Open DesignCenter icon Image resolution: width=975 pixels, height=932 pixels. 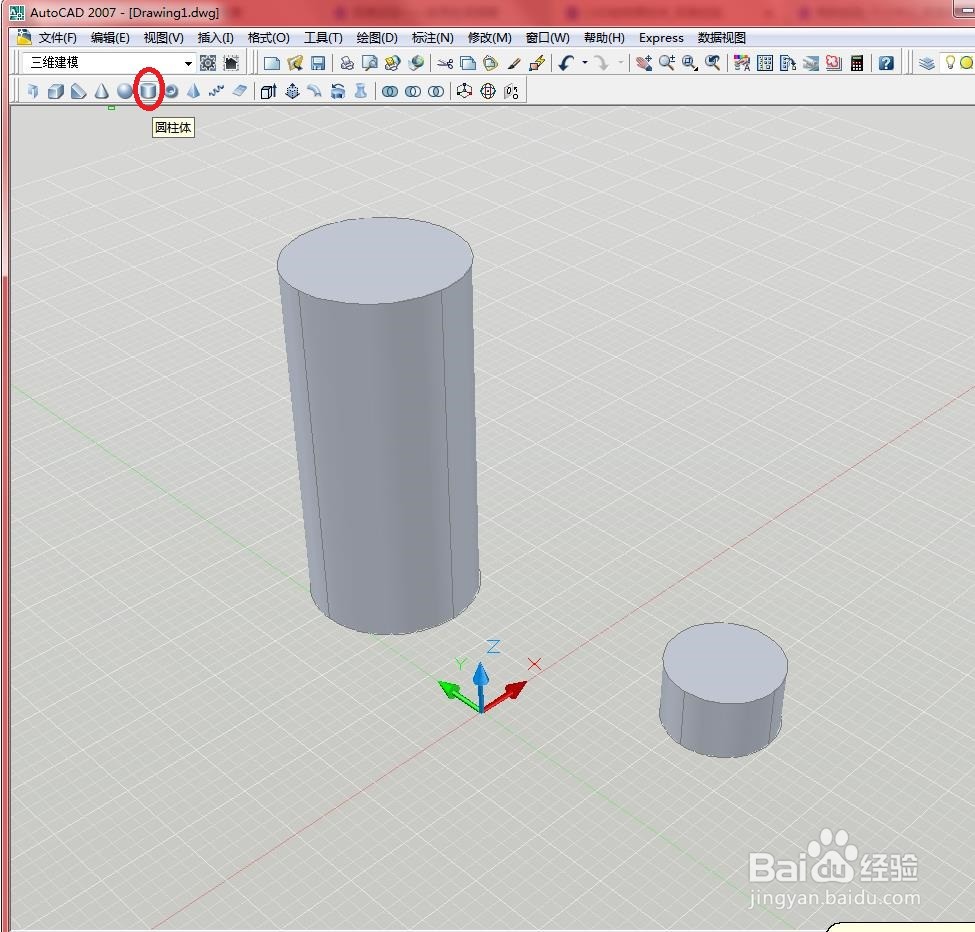[x=765, y=63]
